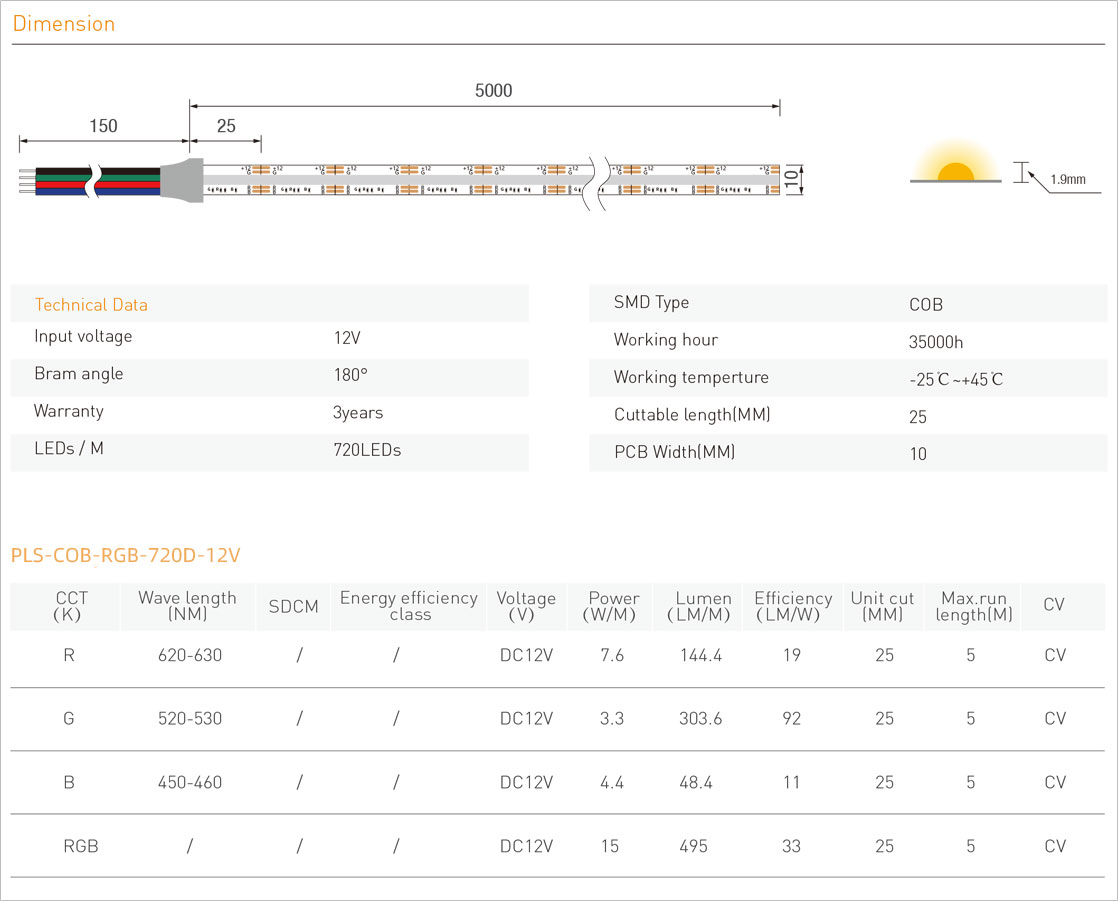The width and height of the screenshot is (1118, 901).
Task: Click the glowing COB light dome icon
Action: 956,171
